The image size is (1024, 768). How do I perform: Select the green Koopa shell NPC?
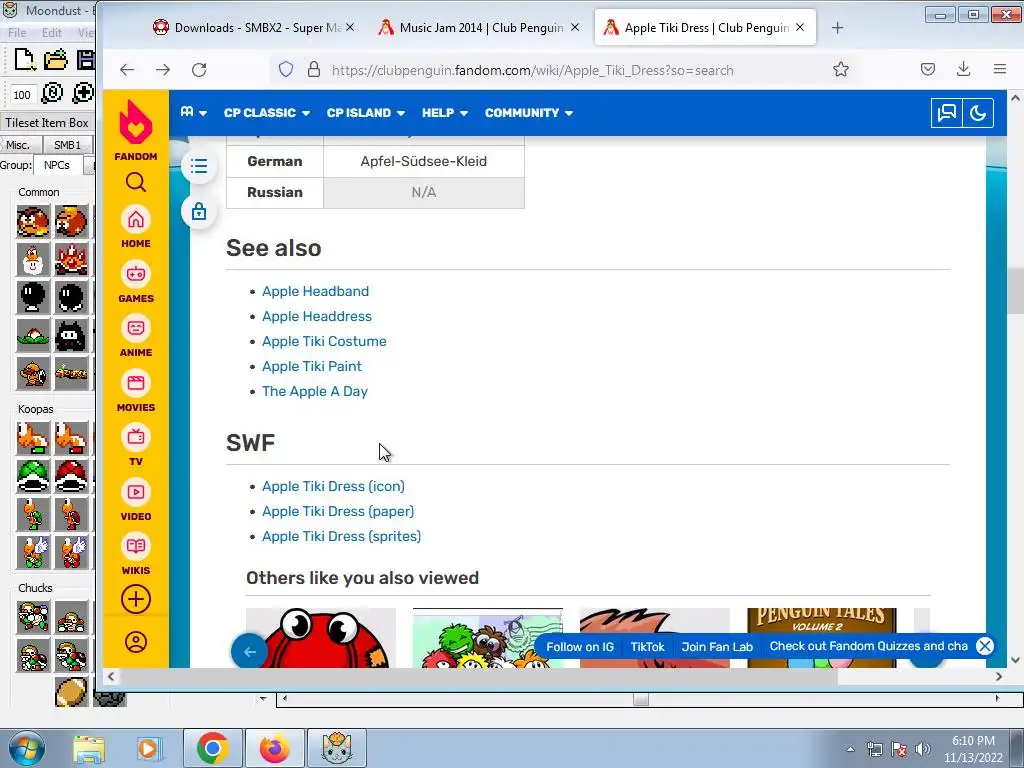(33, 476)
